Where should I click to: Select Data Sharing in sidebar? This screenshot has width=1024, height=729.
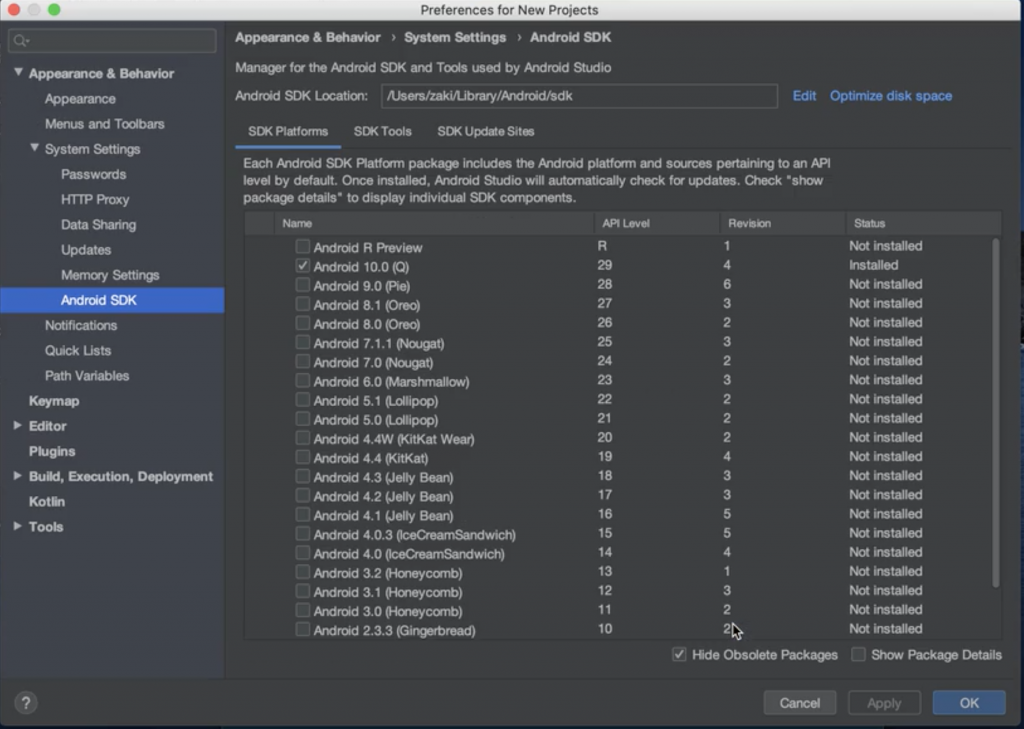pos(99,225)
